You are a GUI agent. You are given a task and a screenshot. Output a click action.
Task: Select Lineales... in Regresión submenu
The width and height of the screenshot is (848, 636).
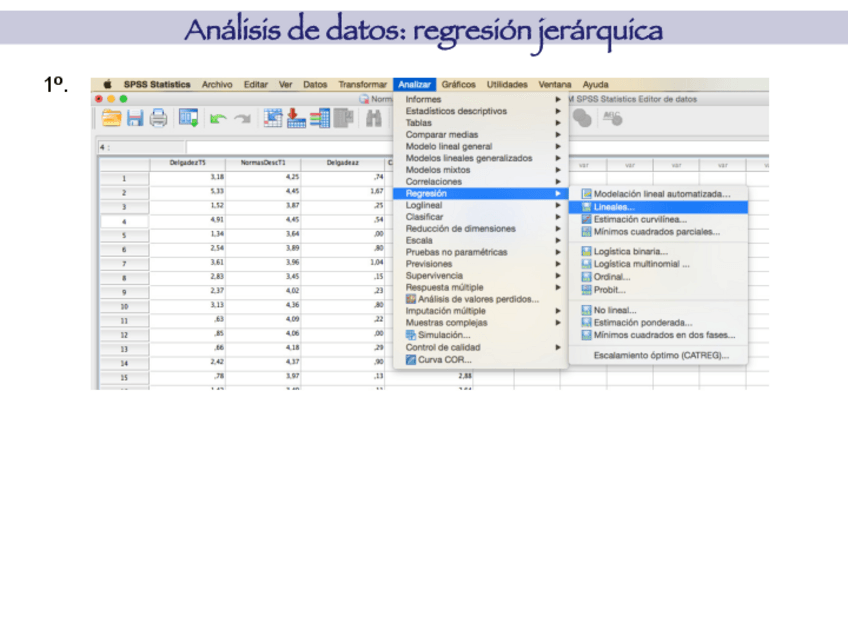tap(614, 207)
